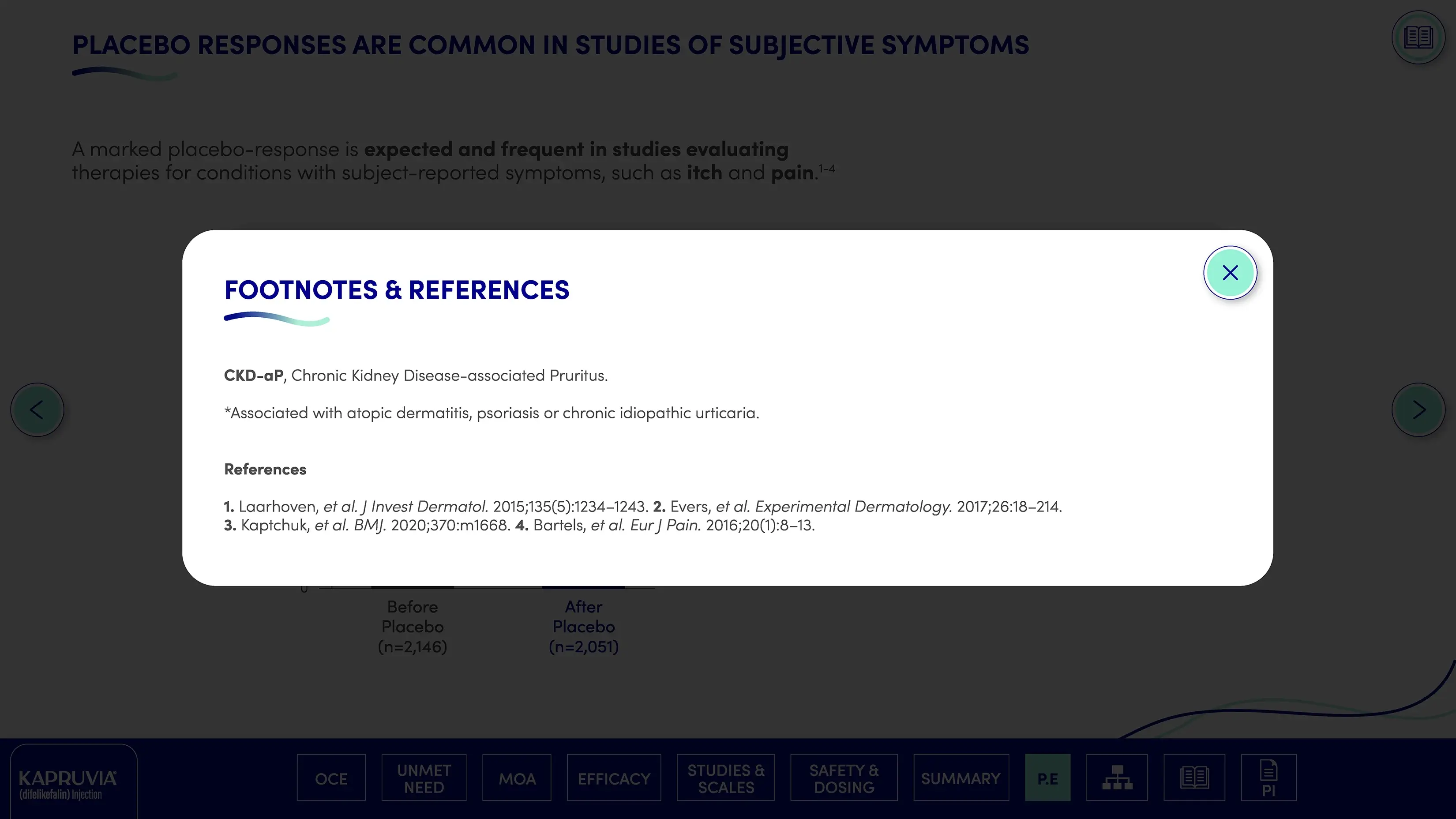Click the CKD-aP abbreviation definition
The image size is (1456, 819).
click(416, 376)
